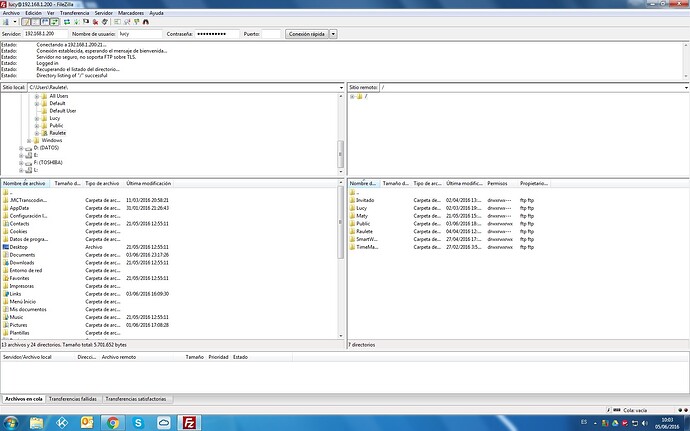Select the TimeMa... remote folder
This screenshot has height=431, width=690.
[x=367, y=247]
